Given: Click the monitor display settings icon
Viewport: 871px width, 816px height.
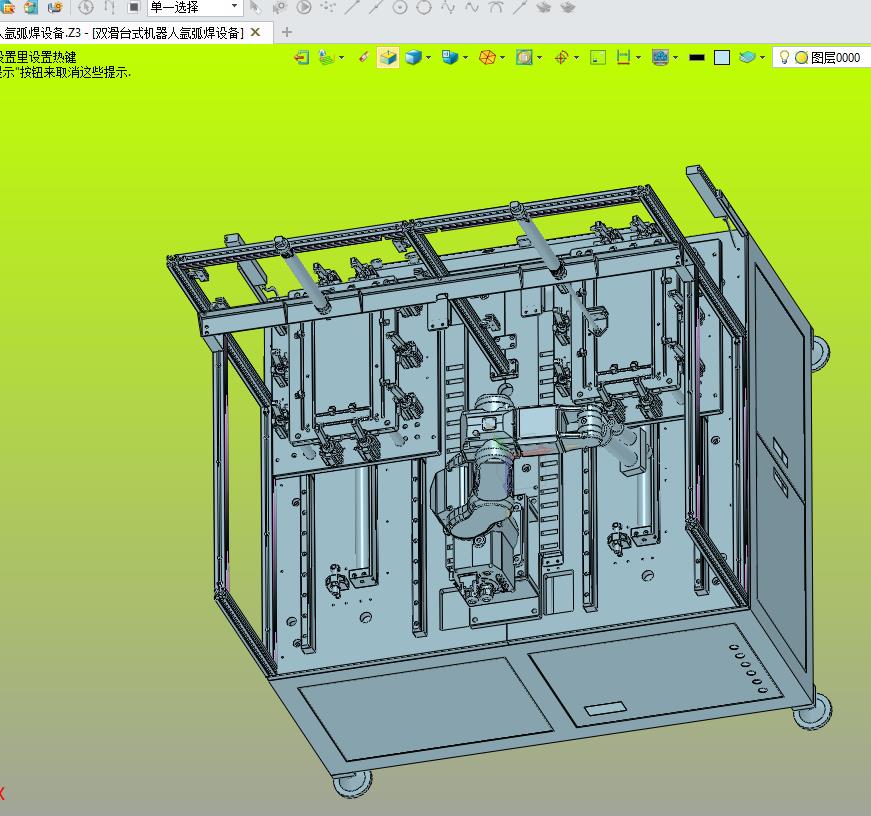Looking at the screenshot, I should (660, 57).
